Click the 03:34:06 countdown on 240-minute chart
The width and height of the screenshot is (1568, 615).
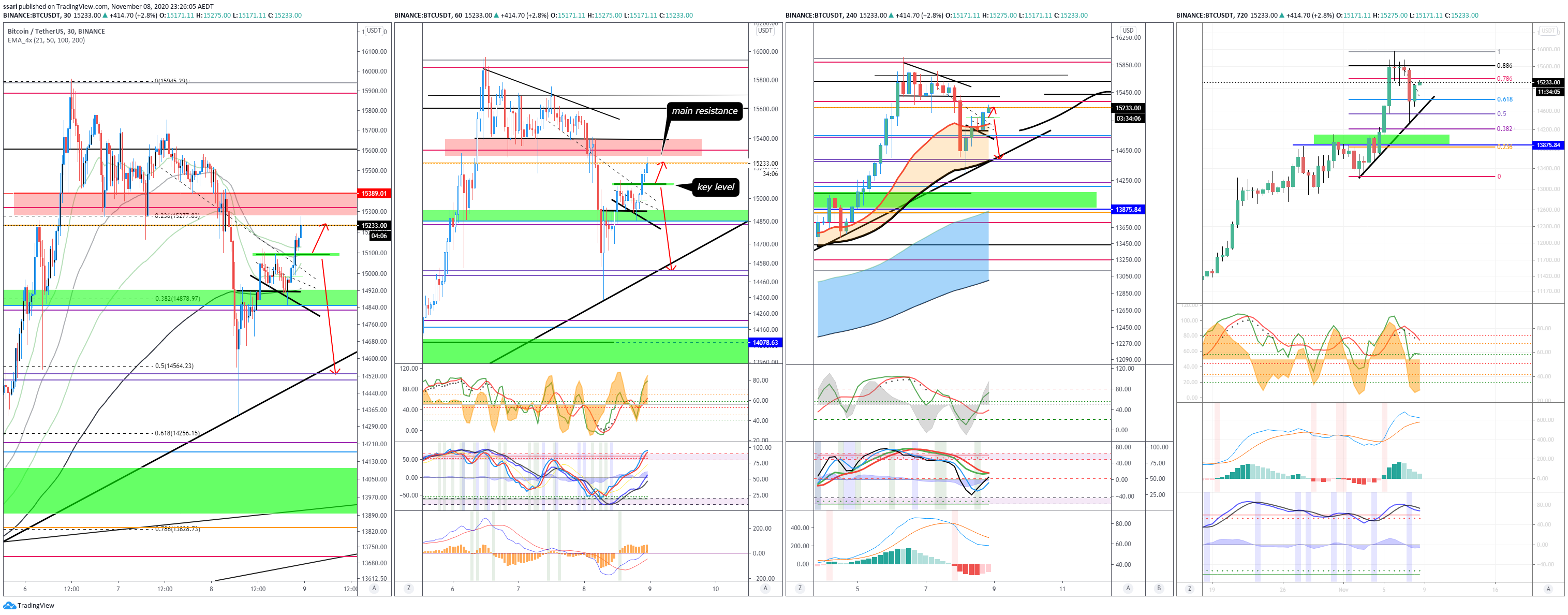click(1128, 119)
